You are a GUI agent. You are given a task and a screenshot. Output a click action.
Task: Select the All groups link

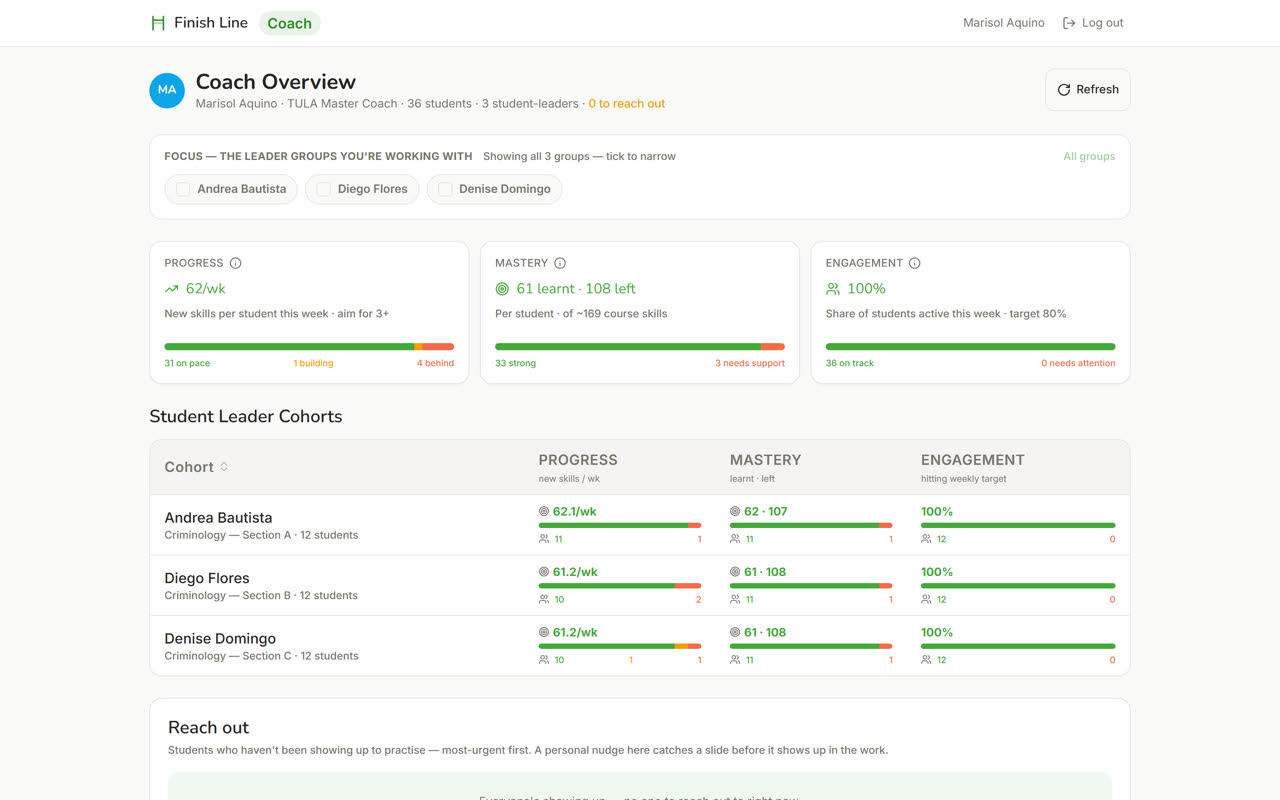coord(1089,156)
